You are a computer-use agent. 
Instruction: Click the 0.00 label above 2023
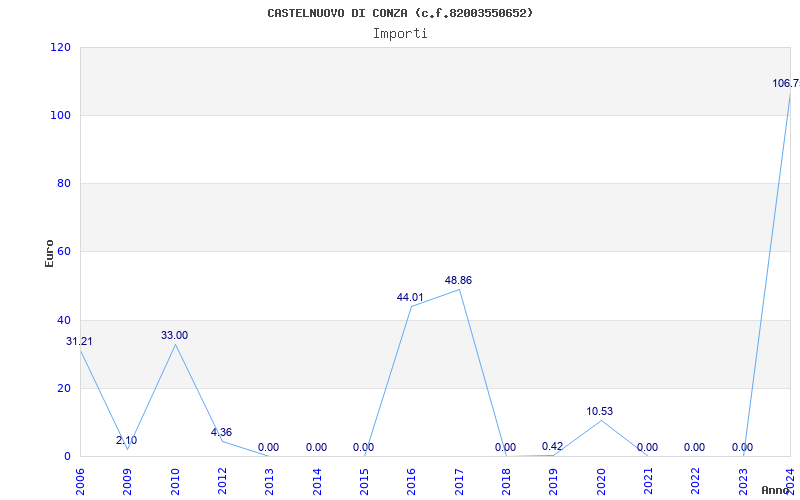[x=742, y=447]
